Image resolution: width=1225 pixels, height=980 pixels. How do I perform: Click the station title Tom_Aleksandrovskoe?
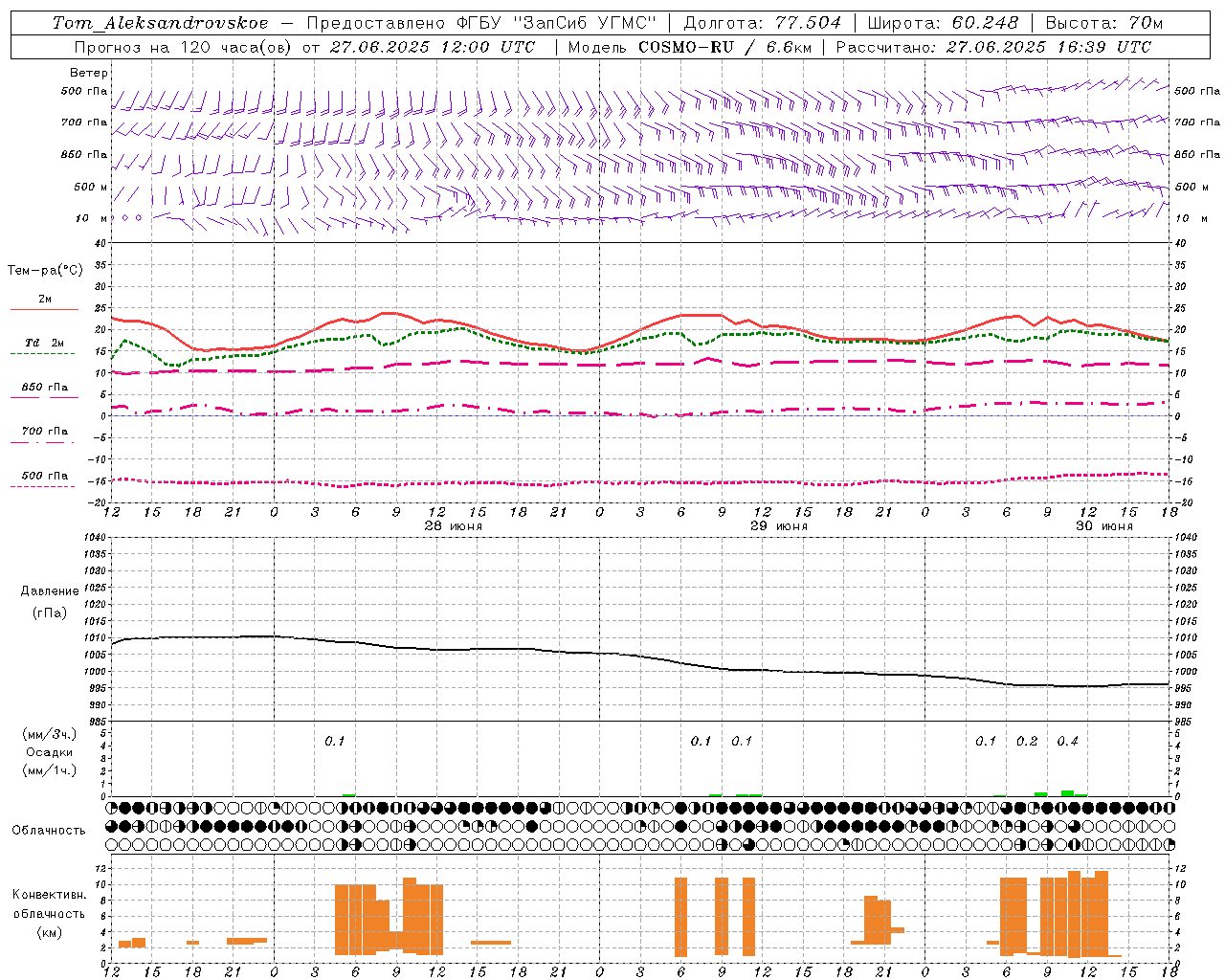(161, 23)
